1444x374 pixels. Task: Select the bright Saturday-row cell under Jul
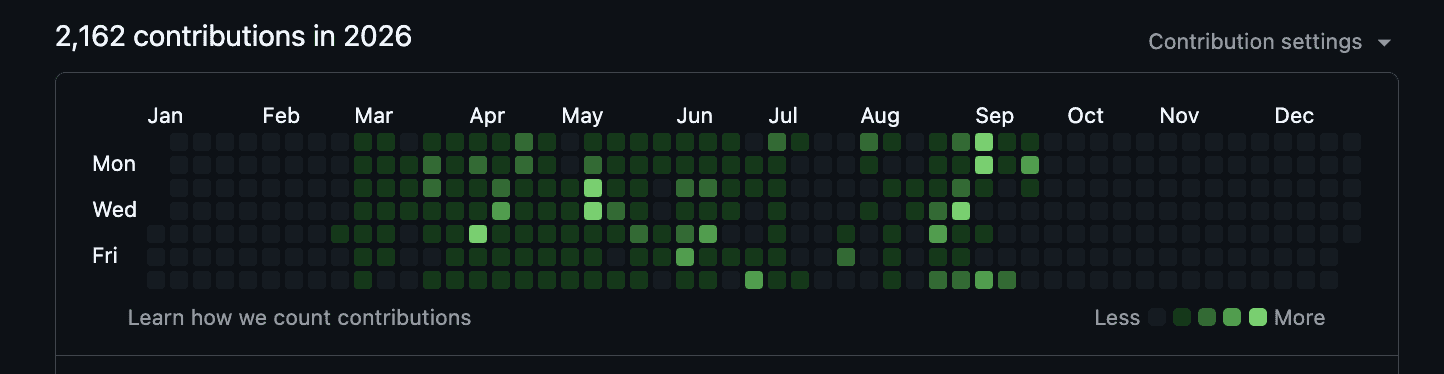tap(754, 280)
